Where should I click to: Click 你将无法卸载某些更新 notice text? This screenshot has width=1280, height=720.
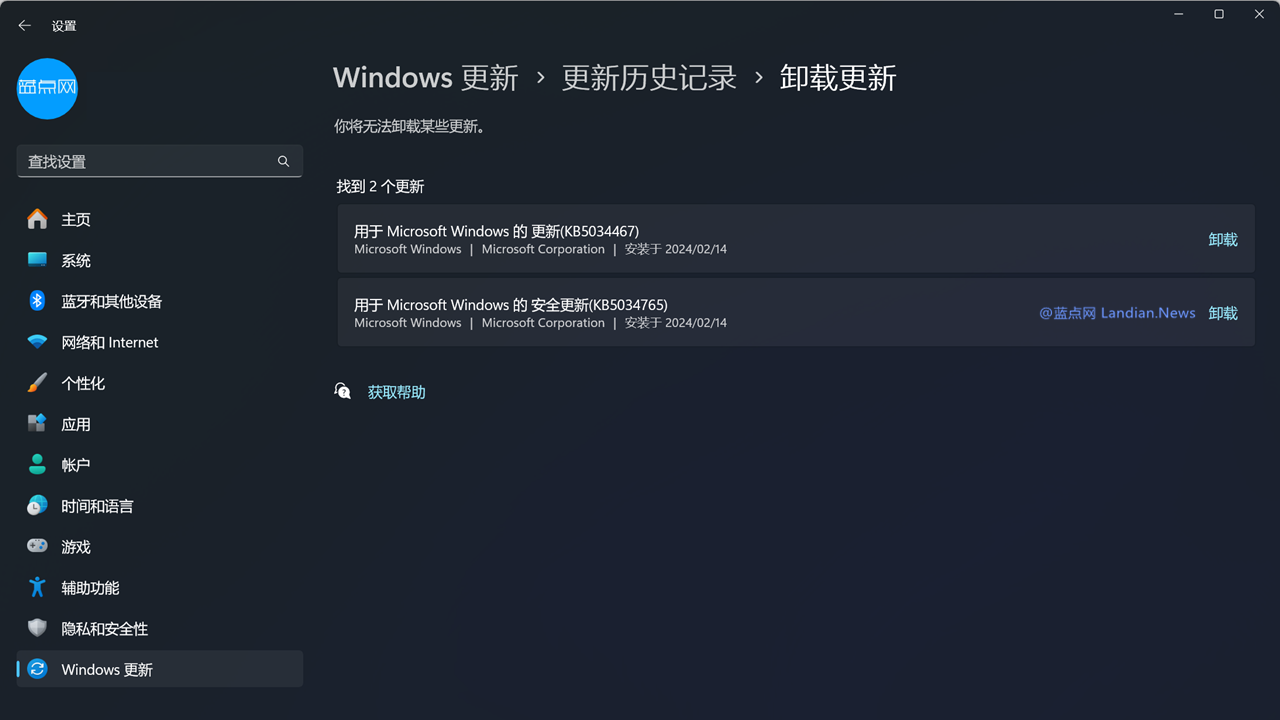tap(409, 127)
